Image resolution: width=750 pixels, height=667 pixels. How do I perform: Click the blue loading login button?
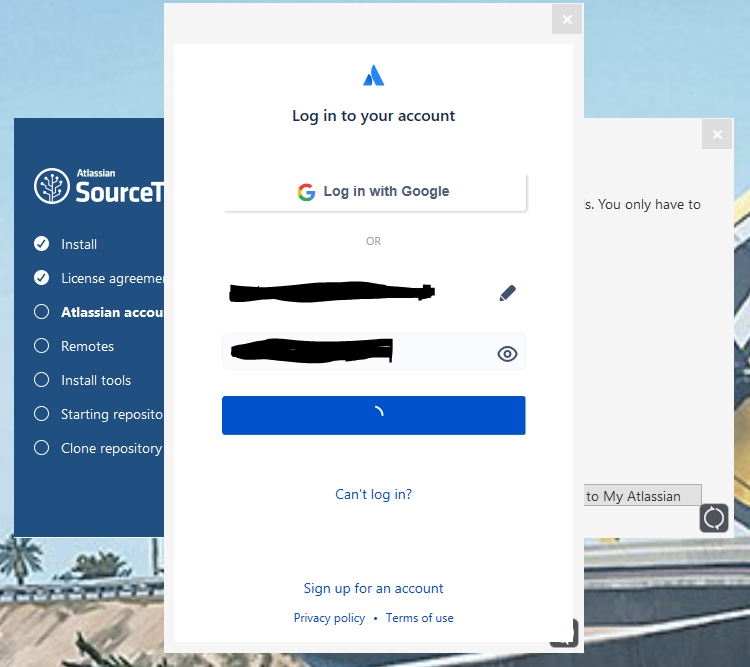[x=374, y=415]
